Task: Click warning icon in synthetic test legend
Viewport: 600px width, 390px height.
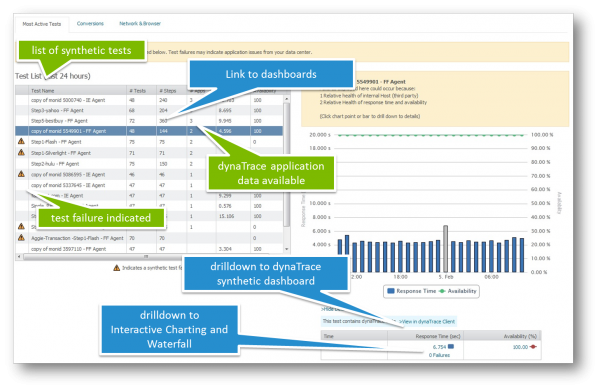Action: click(117, 268)
